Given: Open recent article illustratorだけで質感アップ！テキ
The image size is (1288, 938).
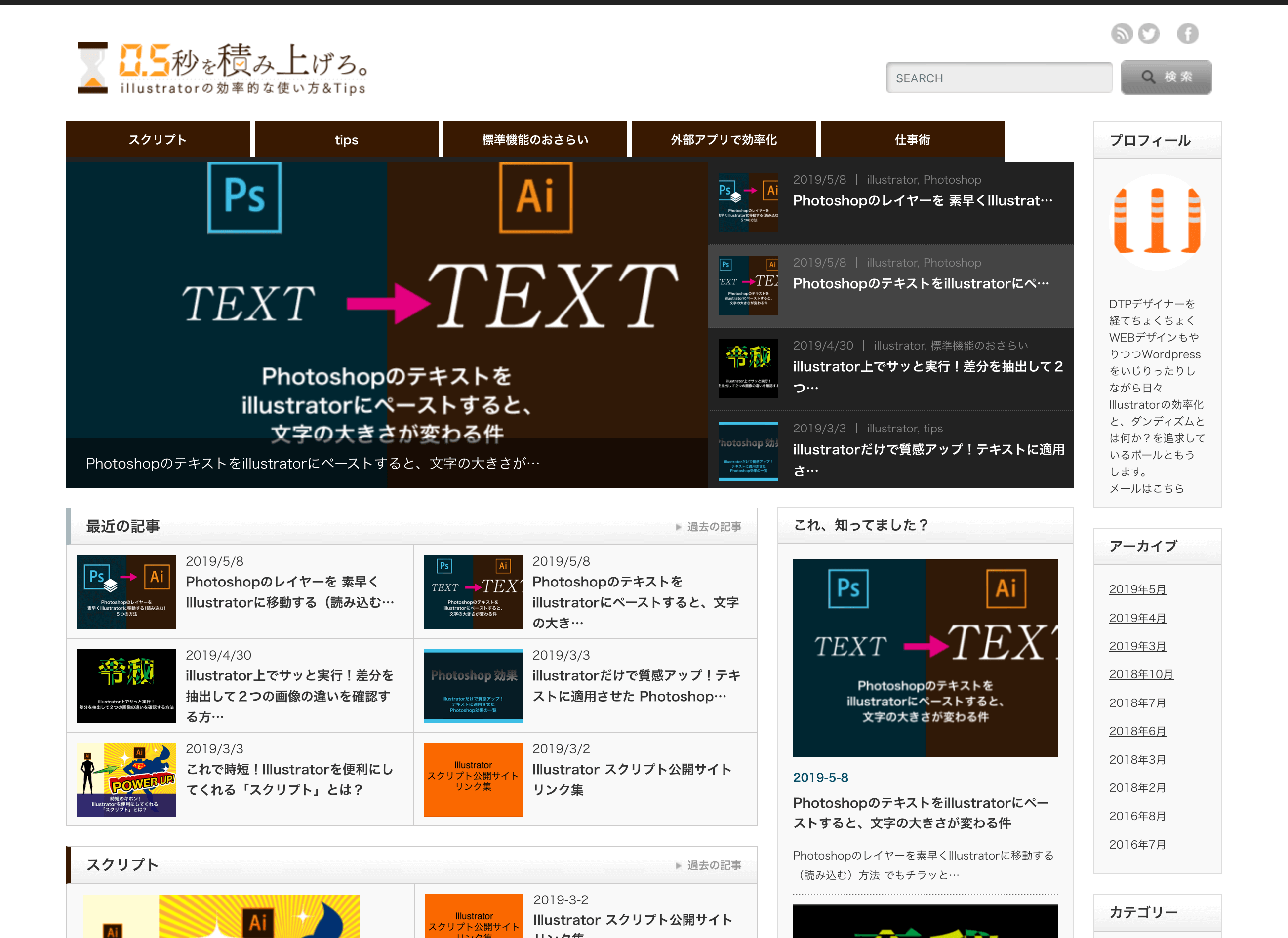Looking at the screenshot, I should tap(637, 686).
